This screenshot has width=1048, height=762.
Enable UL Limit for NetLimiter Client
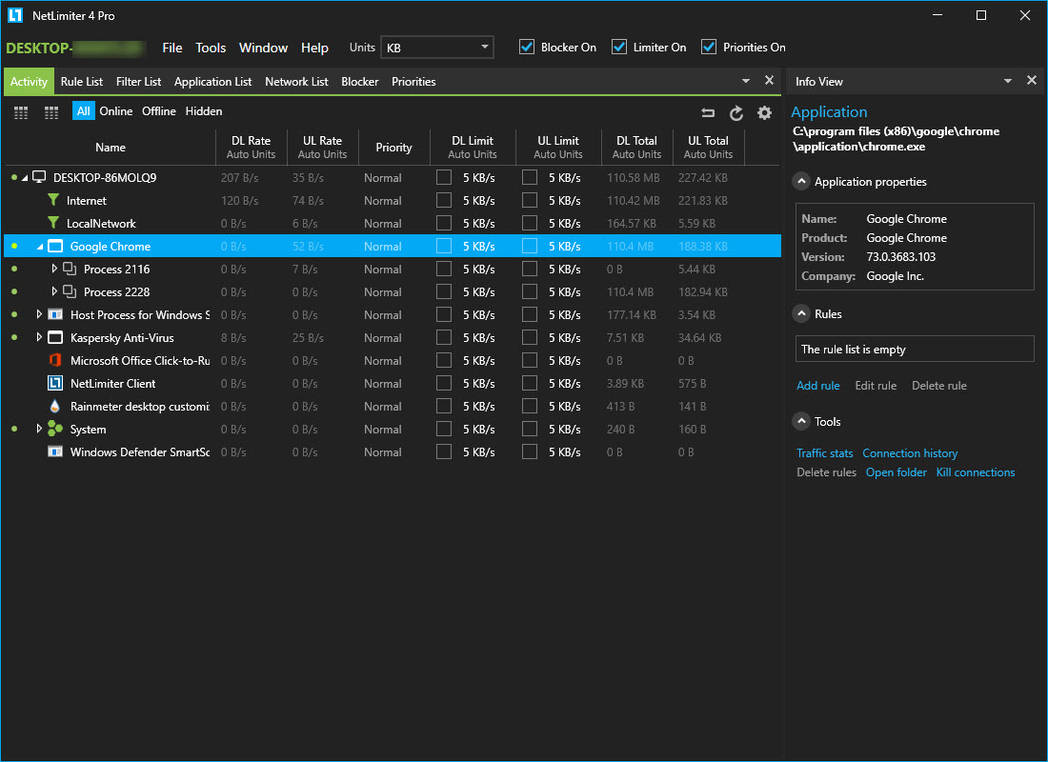(529, 383)
